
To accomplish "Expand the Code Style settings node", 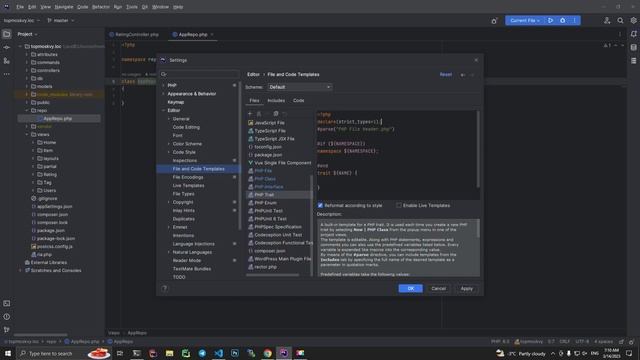I will (169, 152).
